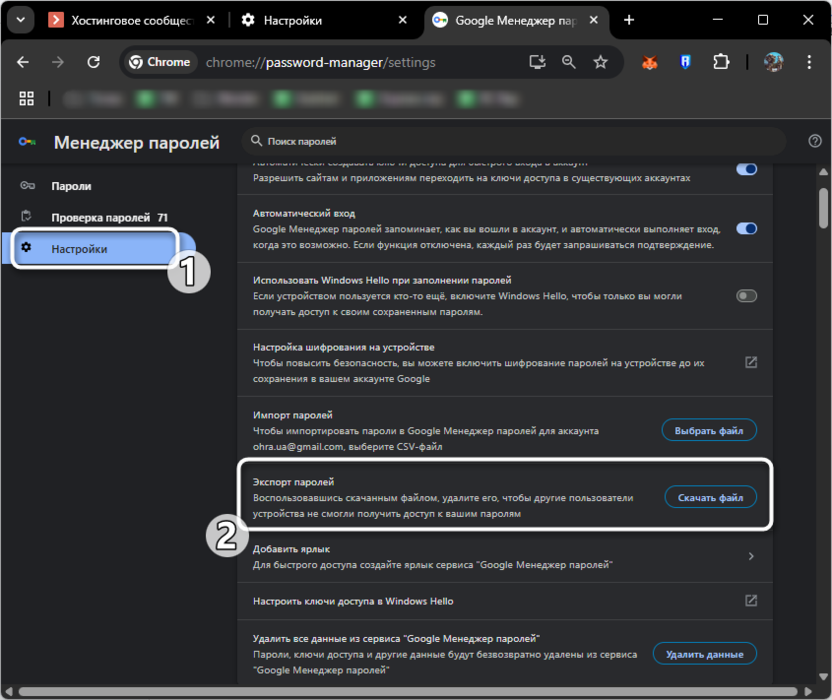
Task: Open the tab search dropdown arrow
Action: (x=21, y=20)
